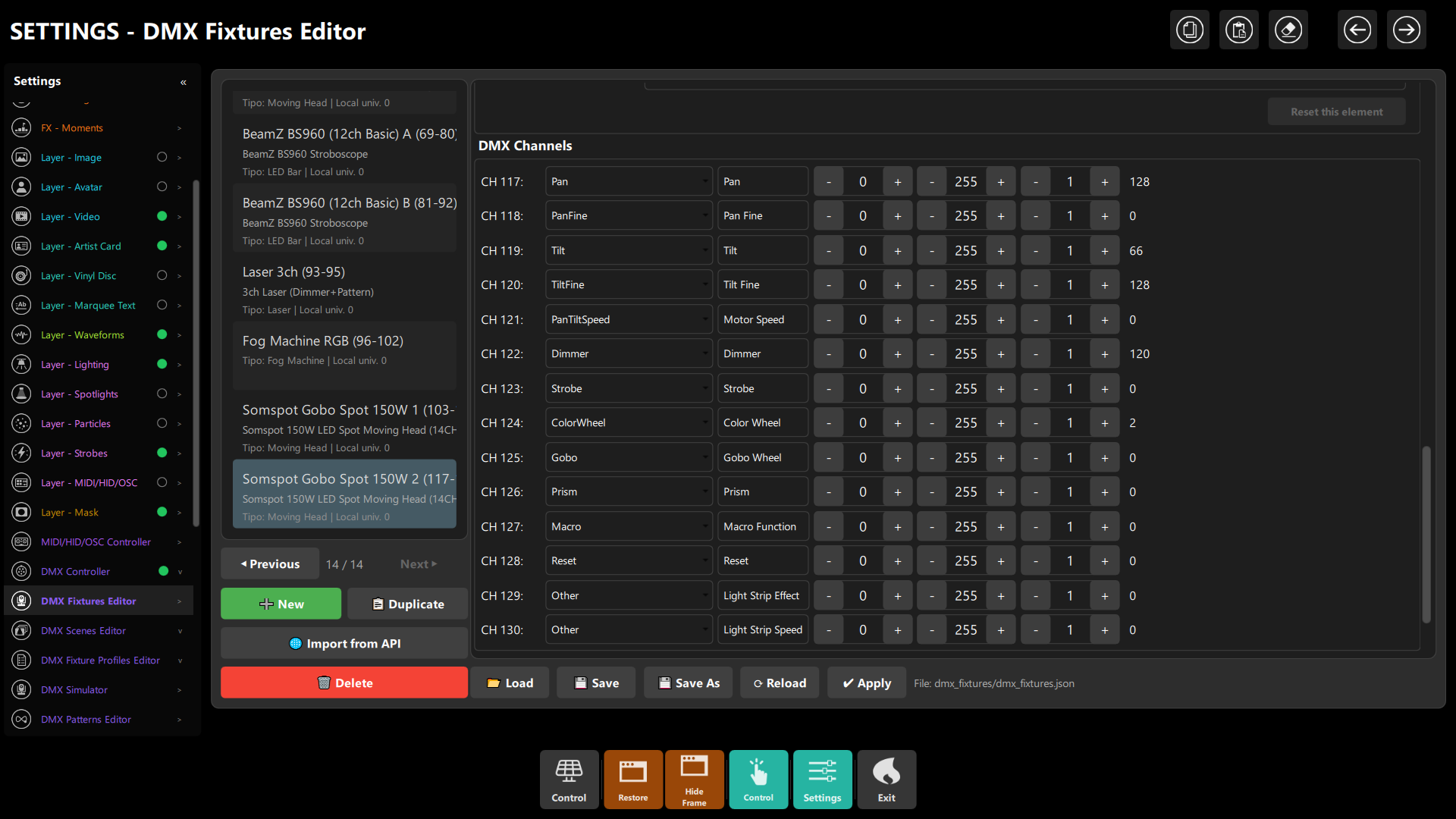Toggle Layer - Image enable indicator
Image resolution: width=1456 pixels, height=819 pixels.
click(162, 158)
